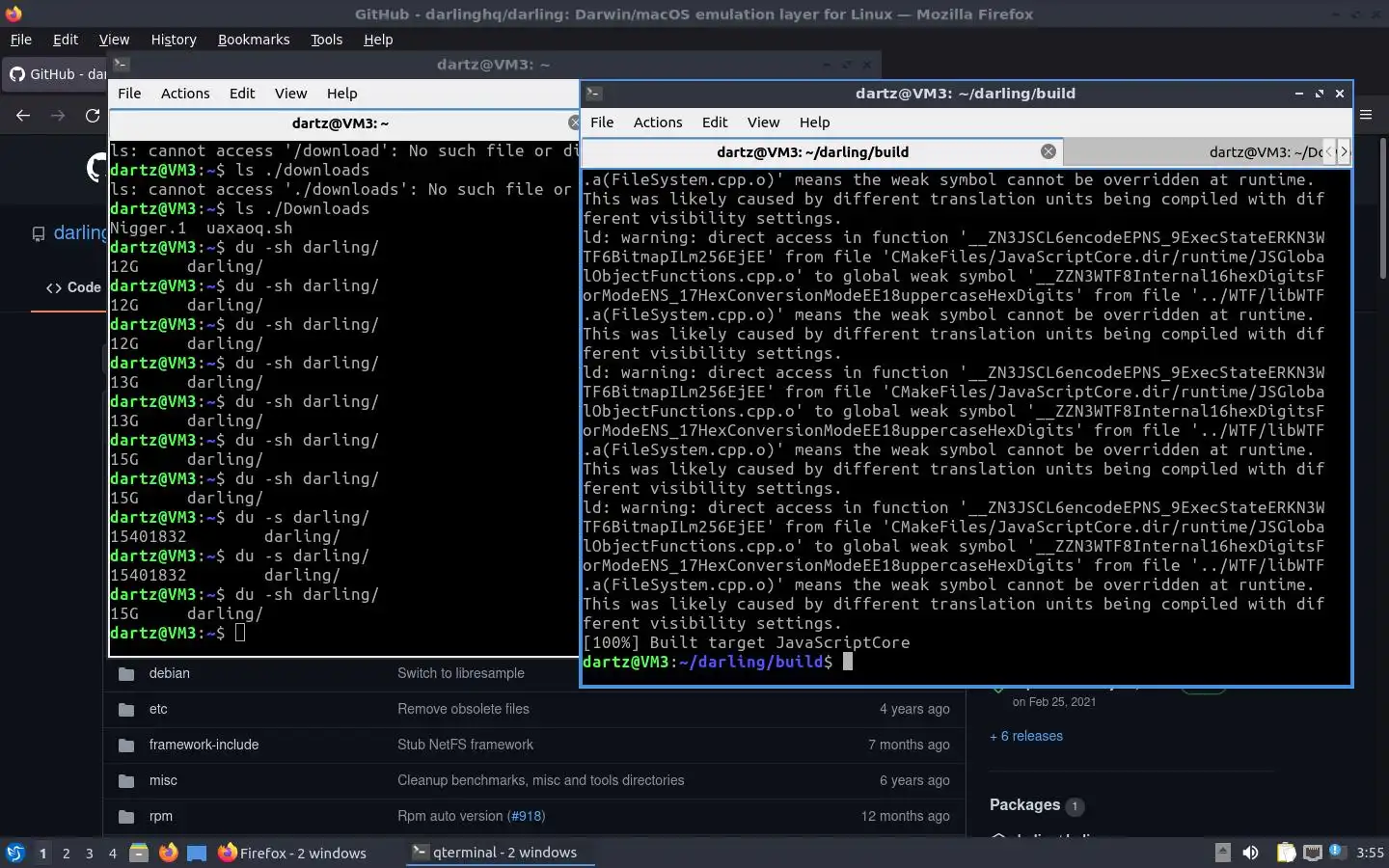Click the Firefox logo in the title bar
This screenshot has width=1389, height=868.
point(14,14)
